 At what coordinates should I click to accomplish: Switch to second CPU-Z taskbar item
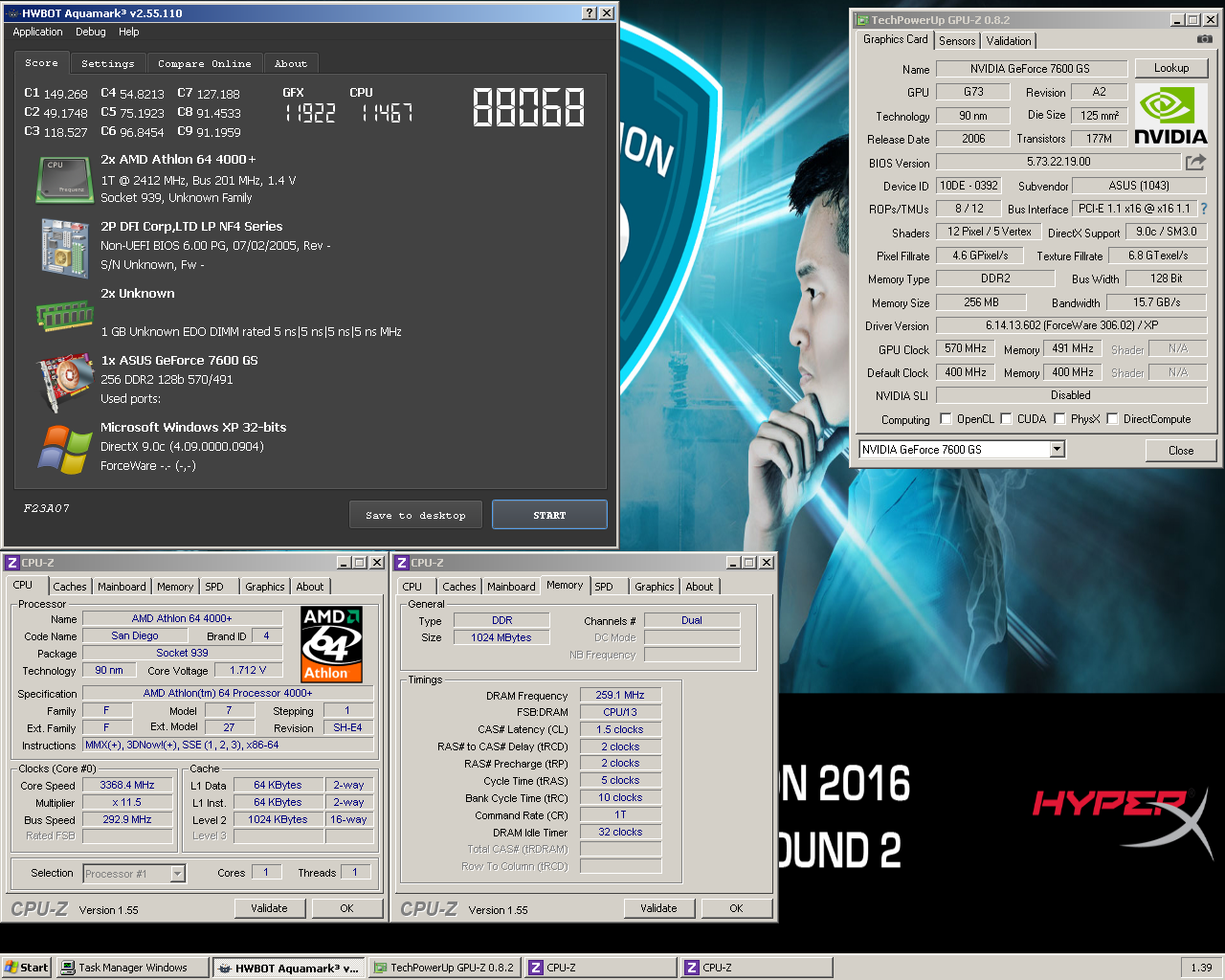click(757, 968)
